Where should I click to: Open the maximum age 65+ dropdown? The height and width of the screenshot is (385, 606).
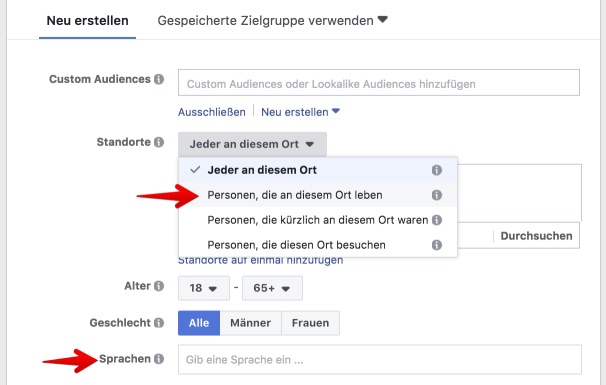click(272, 288)
